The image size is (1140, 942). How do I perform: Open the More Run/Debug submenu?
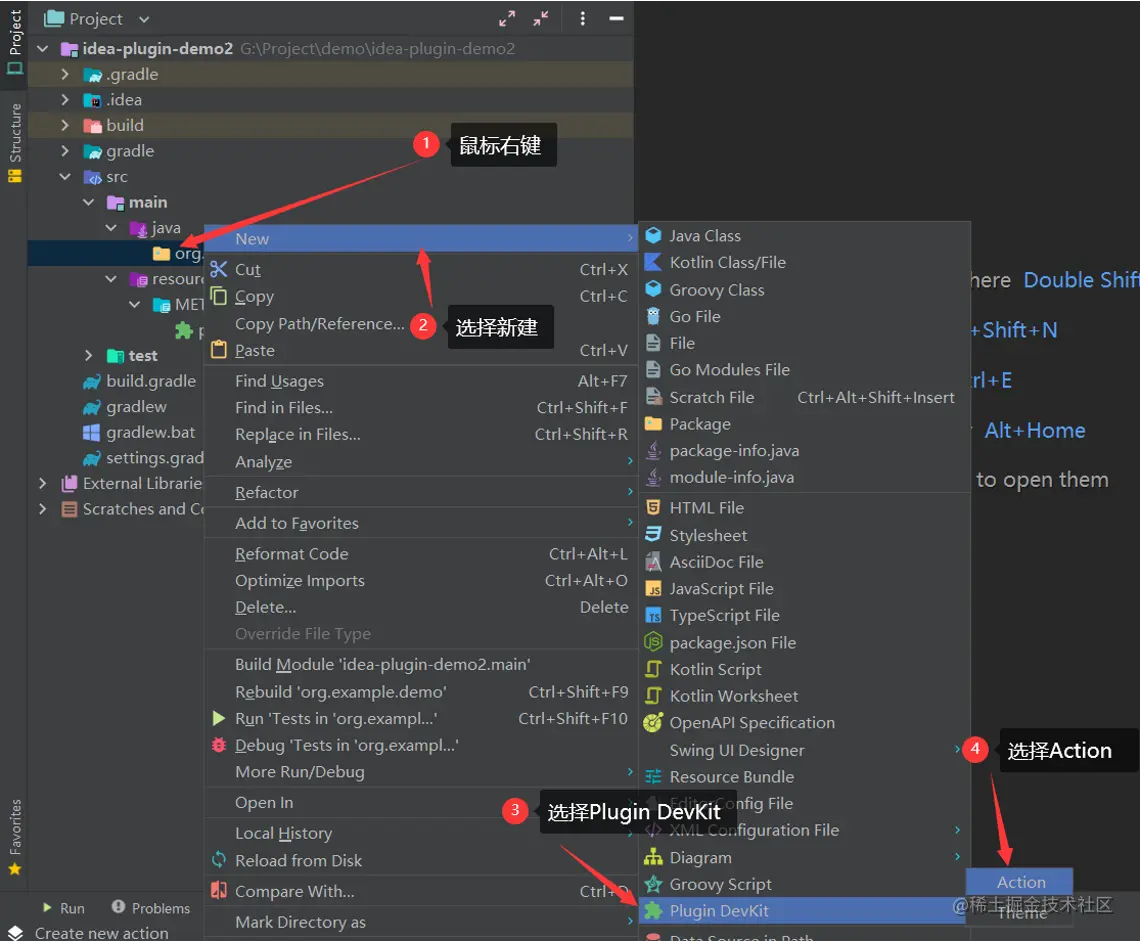click(421, 772)
